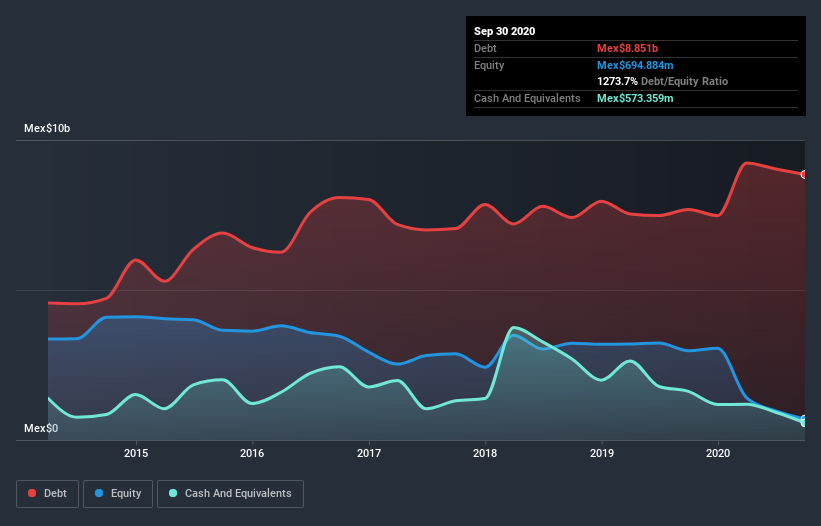Select the red Debt endpoint marker
The height and width of the screenshot is (526, 821).
point(804,174)
